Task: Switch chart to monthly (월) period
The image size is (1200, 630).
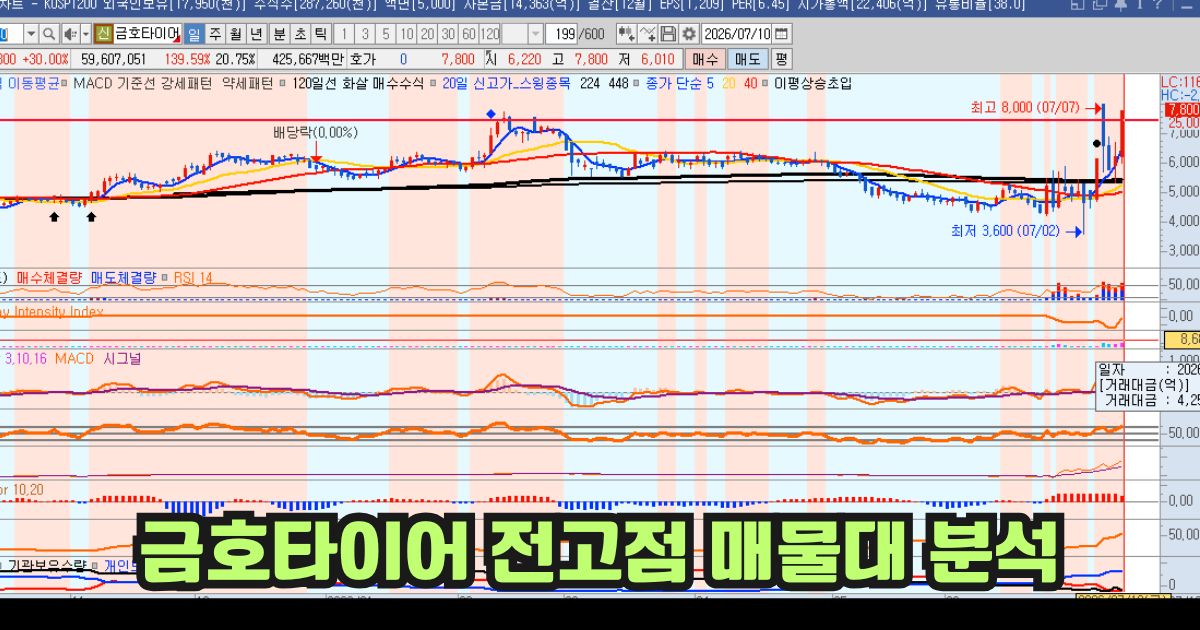Action: pyautogui.click(x=236, y=34)
